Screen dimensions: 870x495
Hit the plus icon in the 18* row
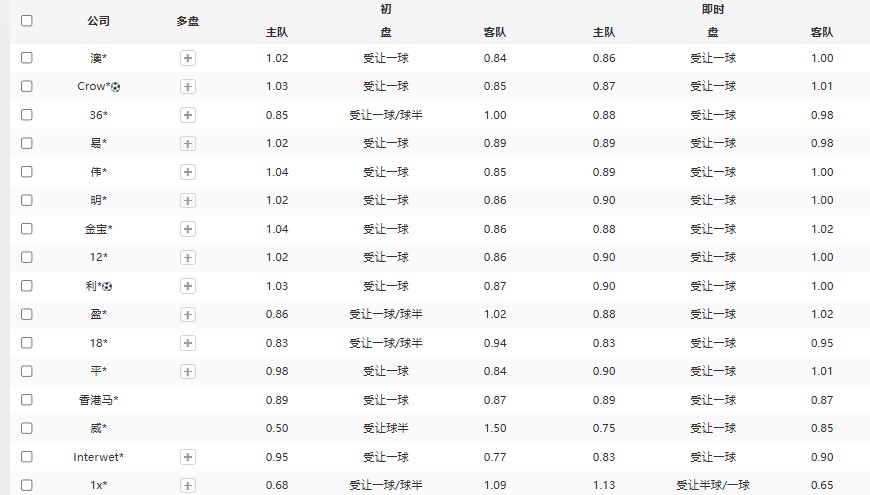pos(187,343)
